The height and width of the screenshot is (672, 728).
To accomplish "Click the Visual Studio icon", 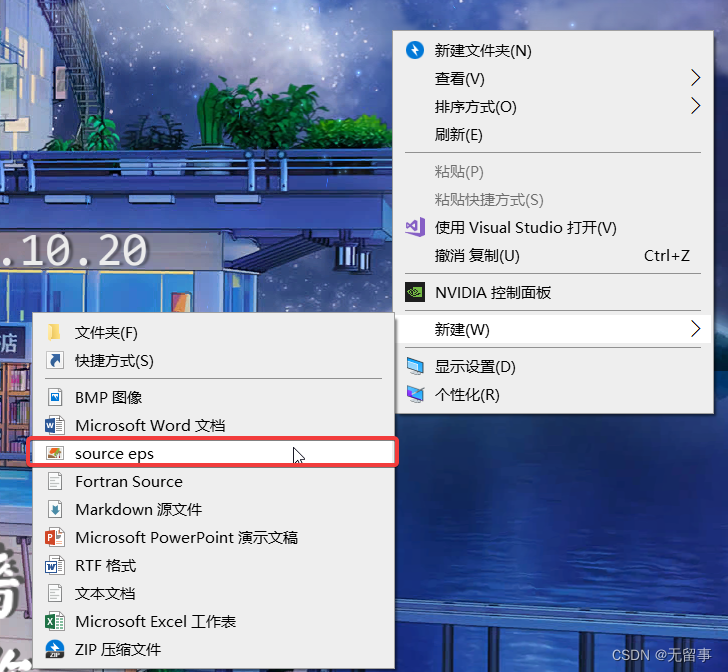I will (x=415, y=227).
